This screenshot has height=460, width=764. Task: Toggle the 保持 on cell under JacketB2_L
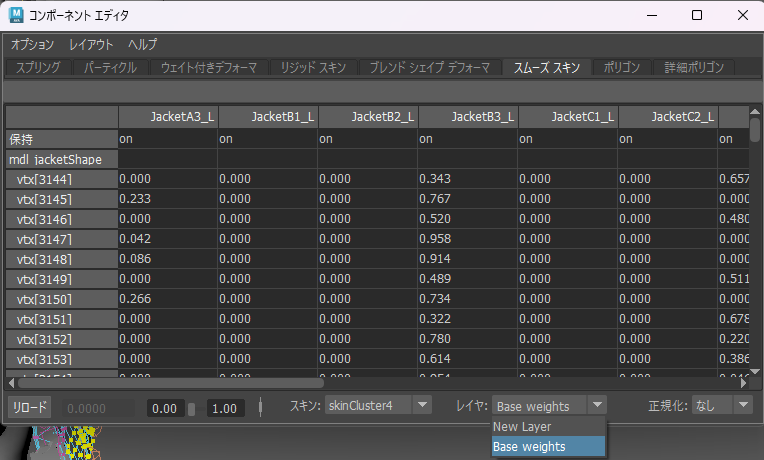click(x=367, y=139)
